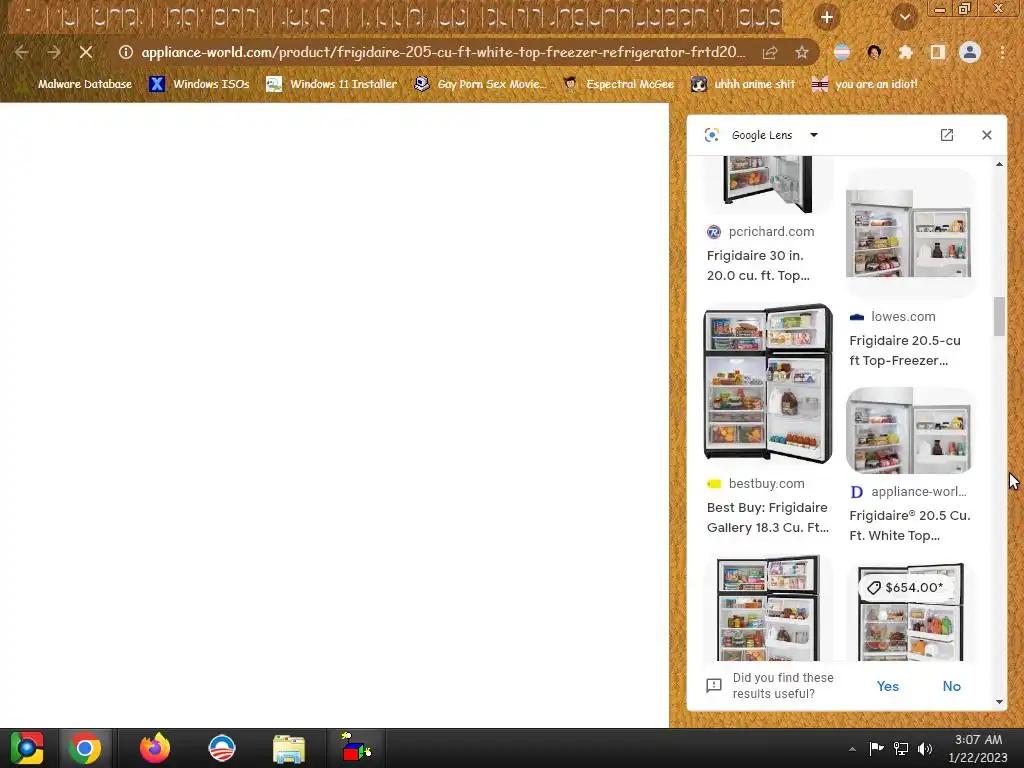The height and width of the screenshot is (768, 1024).
Task: Open the Chrome profile avatar
Action: (x=970, y=52)
